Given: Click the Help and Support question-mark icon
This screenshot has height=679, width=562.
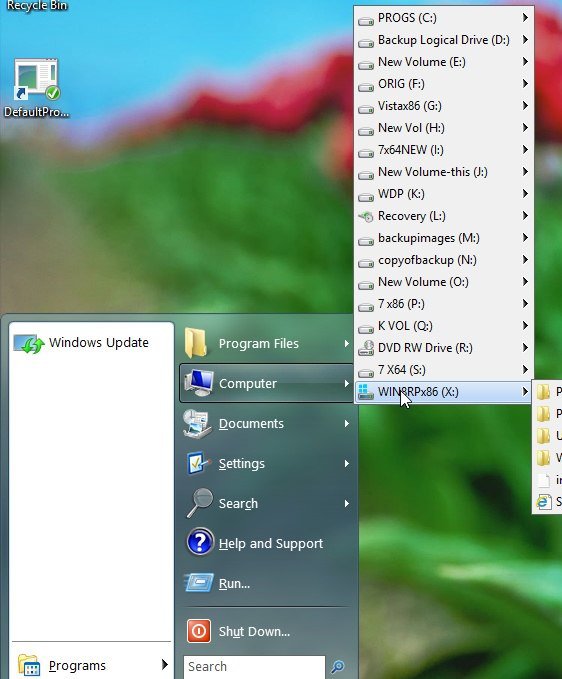Looking at the screenshot, I should pos(199,542).
